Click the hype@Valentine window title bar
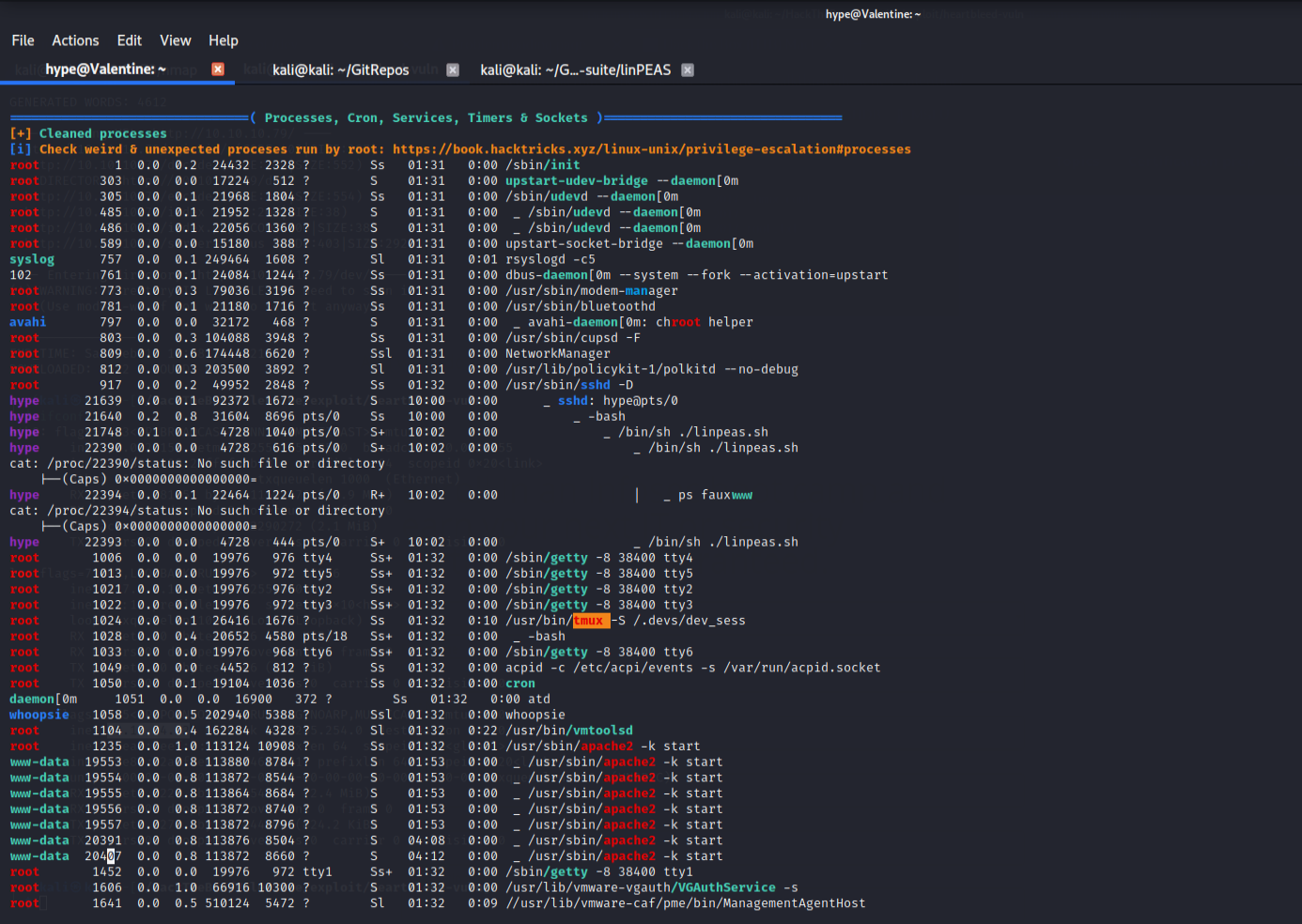 click(873, 14)
